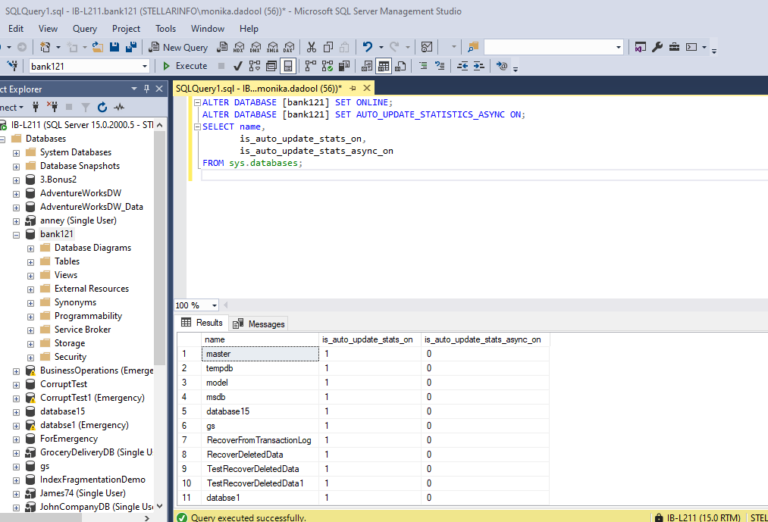768x522 pixels.
Task: Pin the SQLQuery1.sql tab
Action: pos(353,88)
